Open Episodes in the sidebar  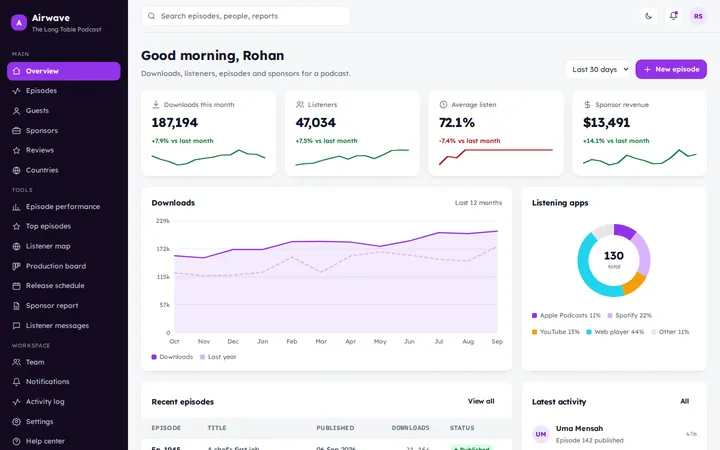(64, 91)
